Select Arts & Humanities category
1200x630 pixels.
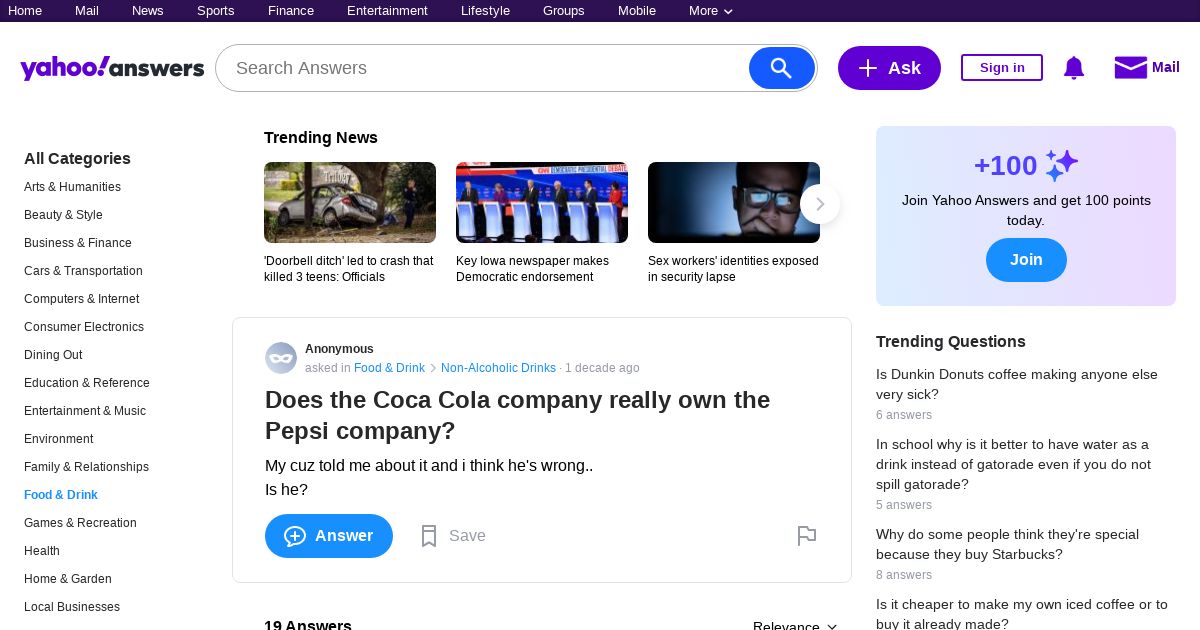coord(72,187)
